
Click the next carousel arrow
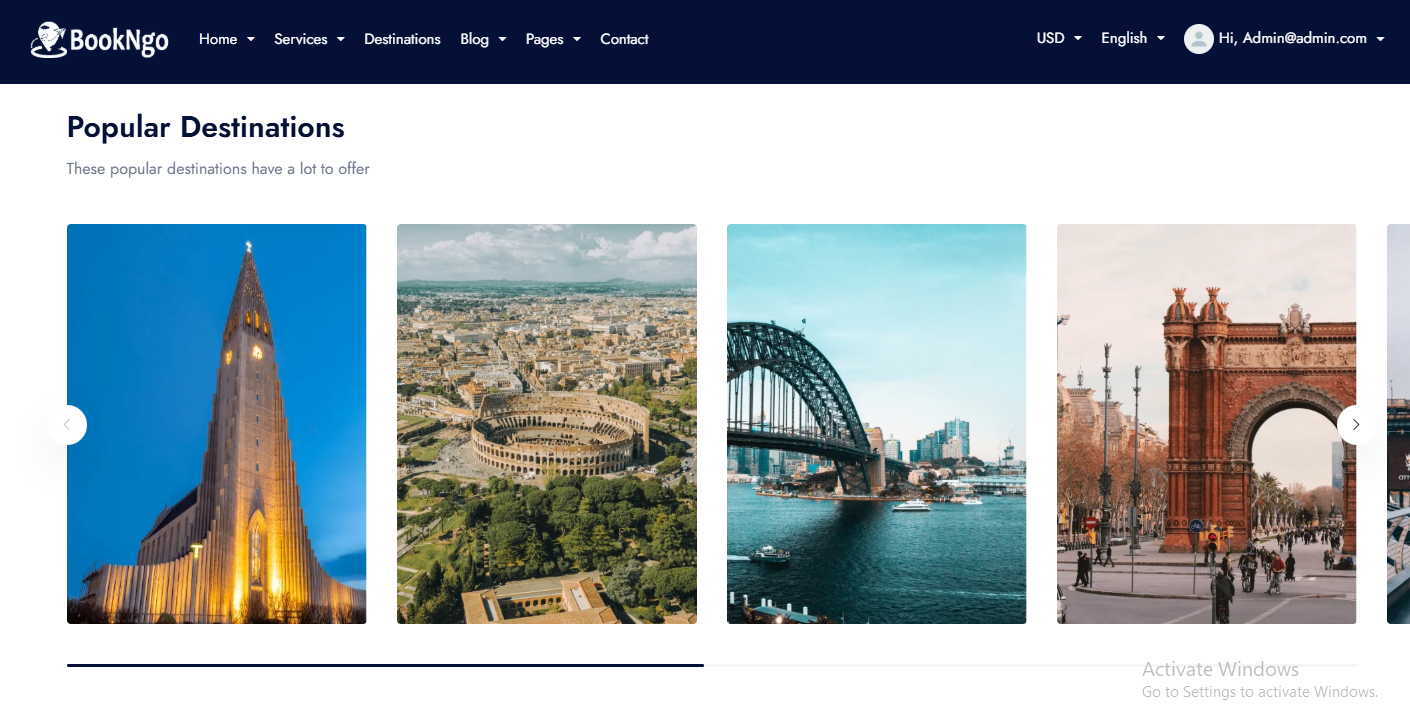point(1356,425)
